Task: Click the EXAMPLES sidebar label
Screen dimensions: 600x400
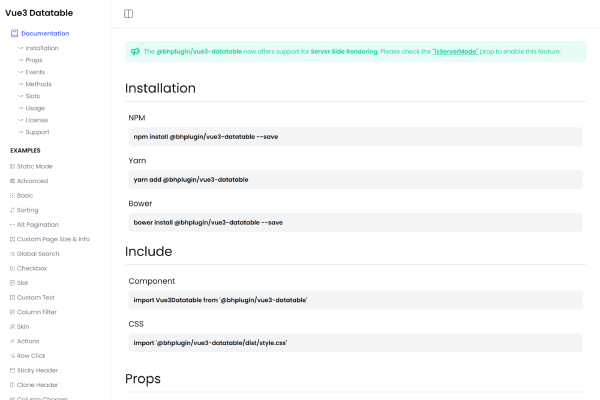Action: click(25, 150)
